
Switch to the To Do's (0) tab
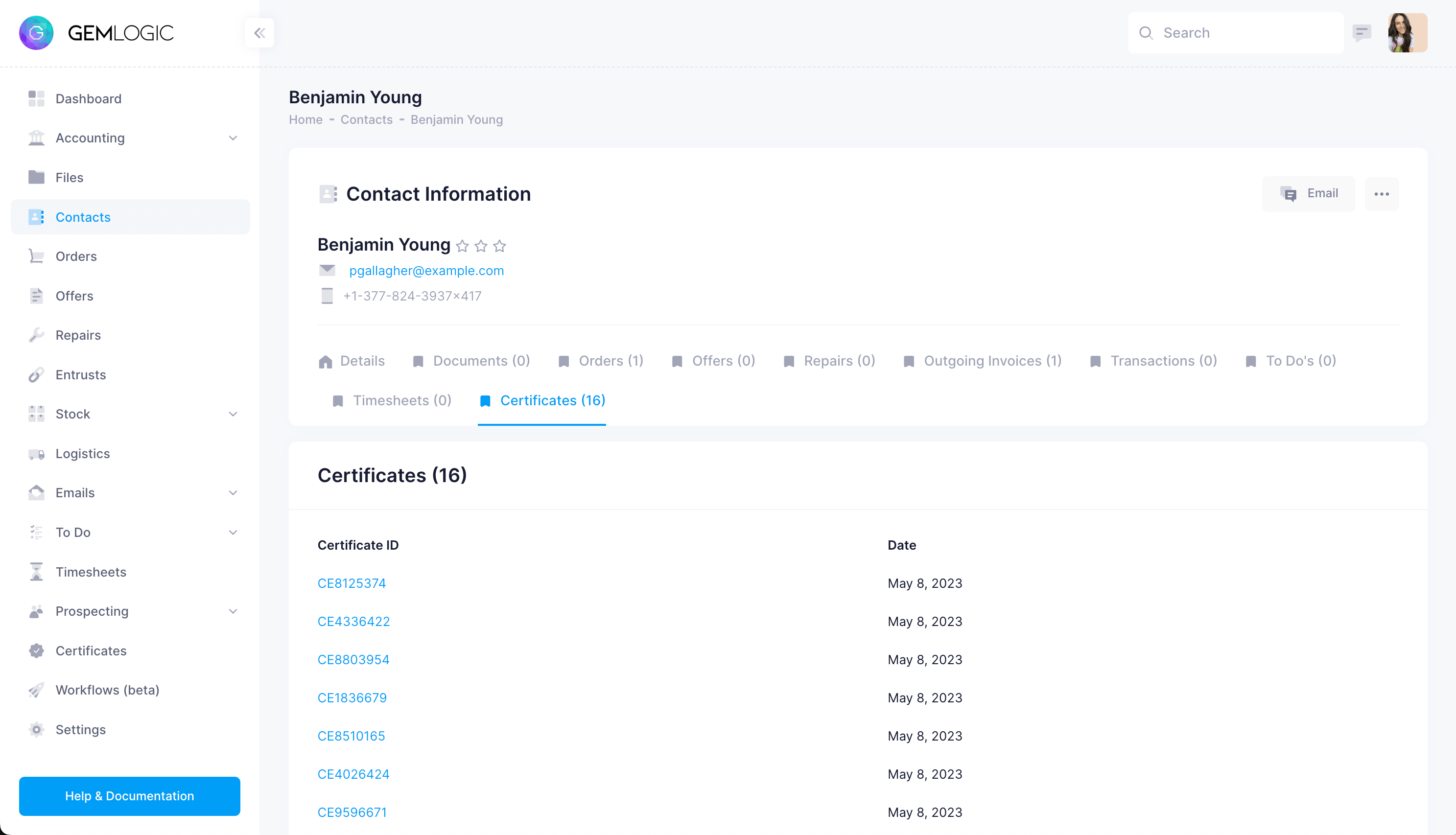(x=1291, y=361)
